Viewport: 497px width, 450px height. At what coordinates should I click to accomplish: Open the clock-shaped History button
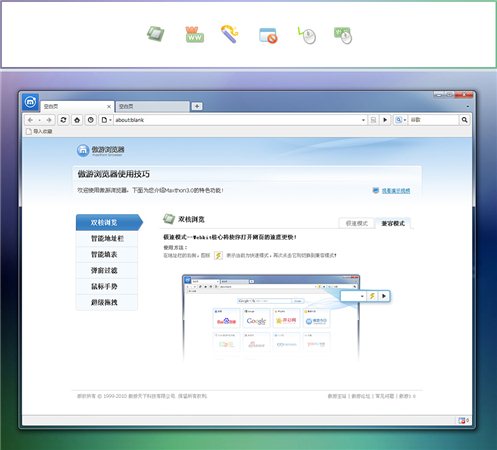pos(91,120)
